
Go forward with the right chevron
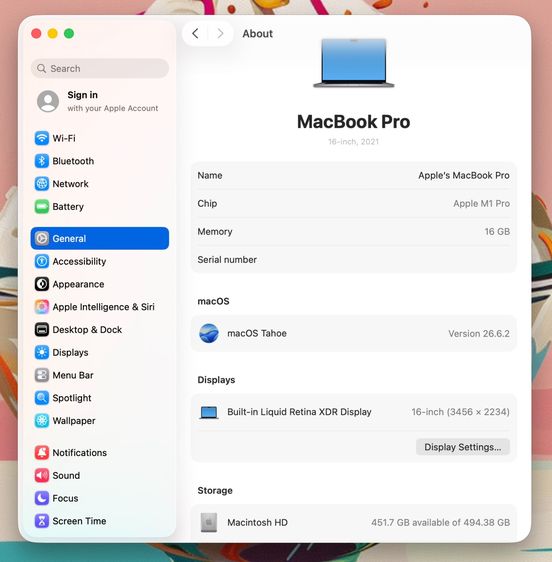220,34
